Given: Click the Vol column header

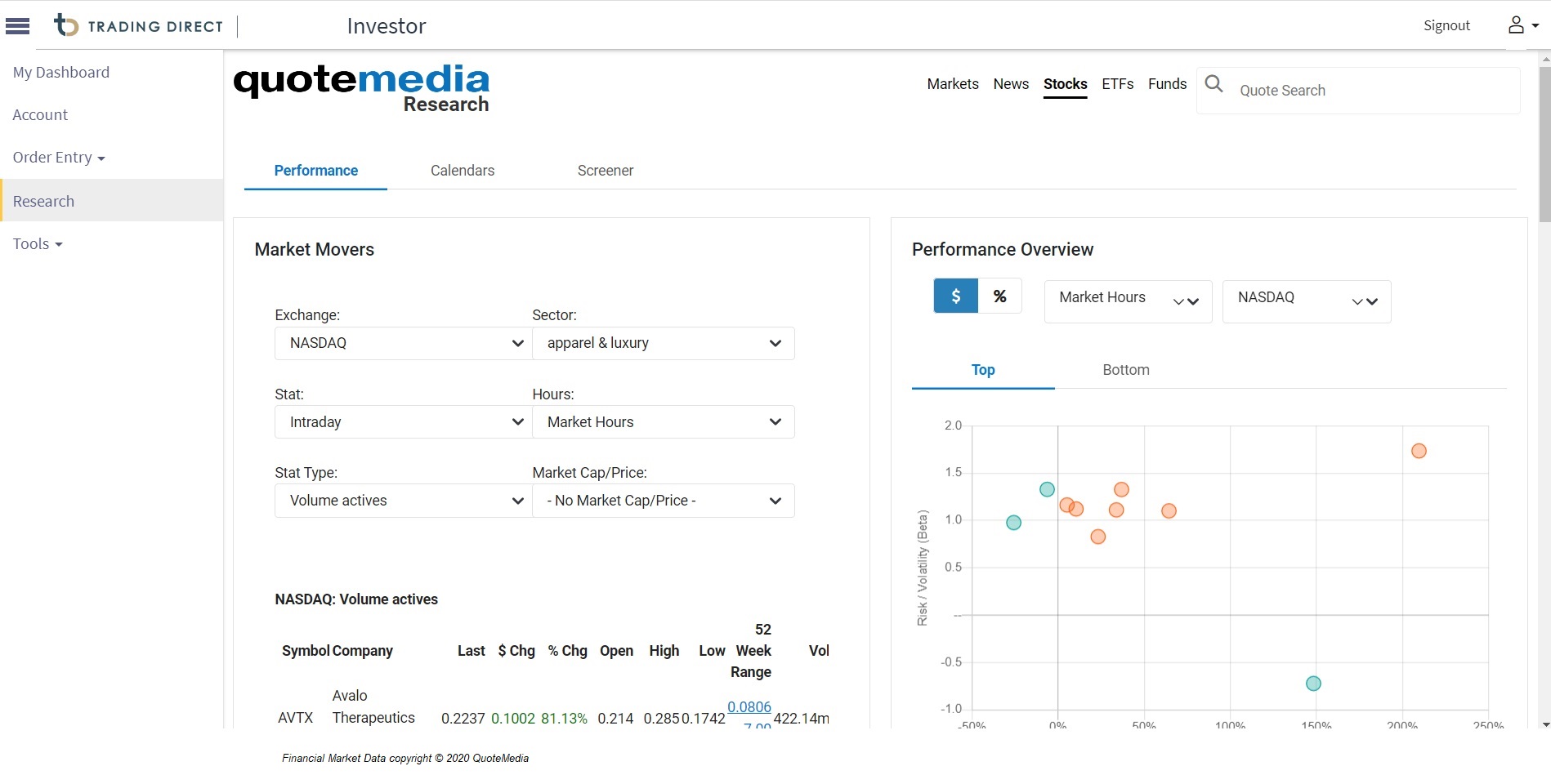Looking at the screenshot, I should click(x=819, y=651).
